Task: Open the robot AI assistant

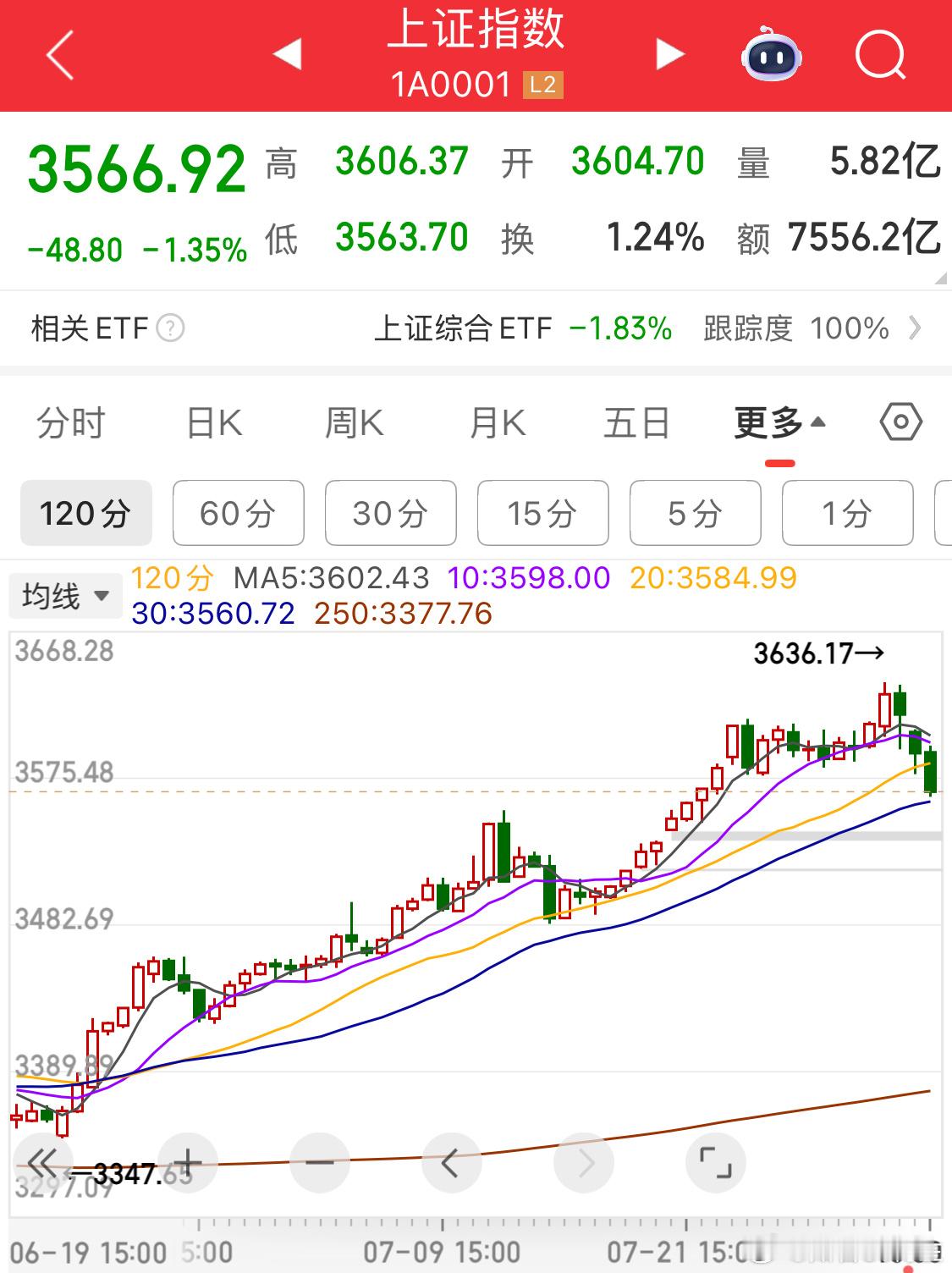Action: pyautogui.click(x=771, y=55)
